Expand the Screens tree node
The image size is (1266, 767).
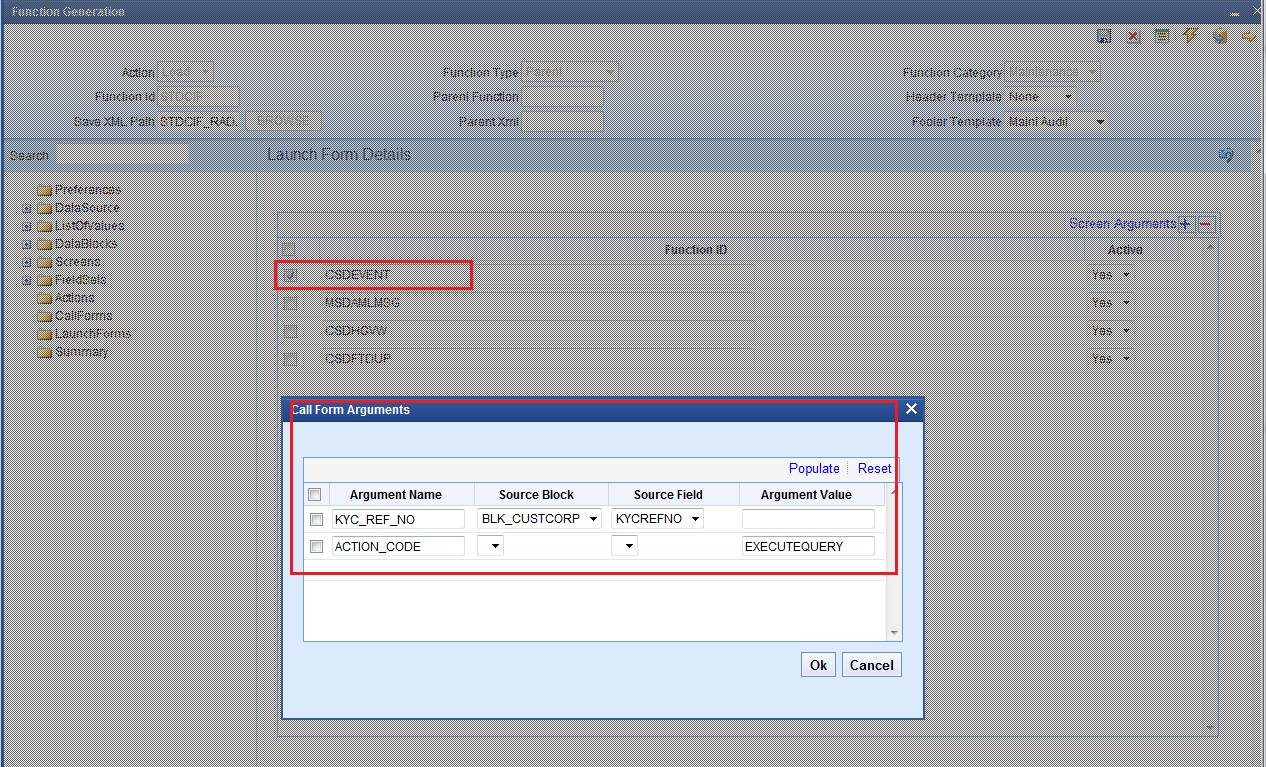(27, 263)
